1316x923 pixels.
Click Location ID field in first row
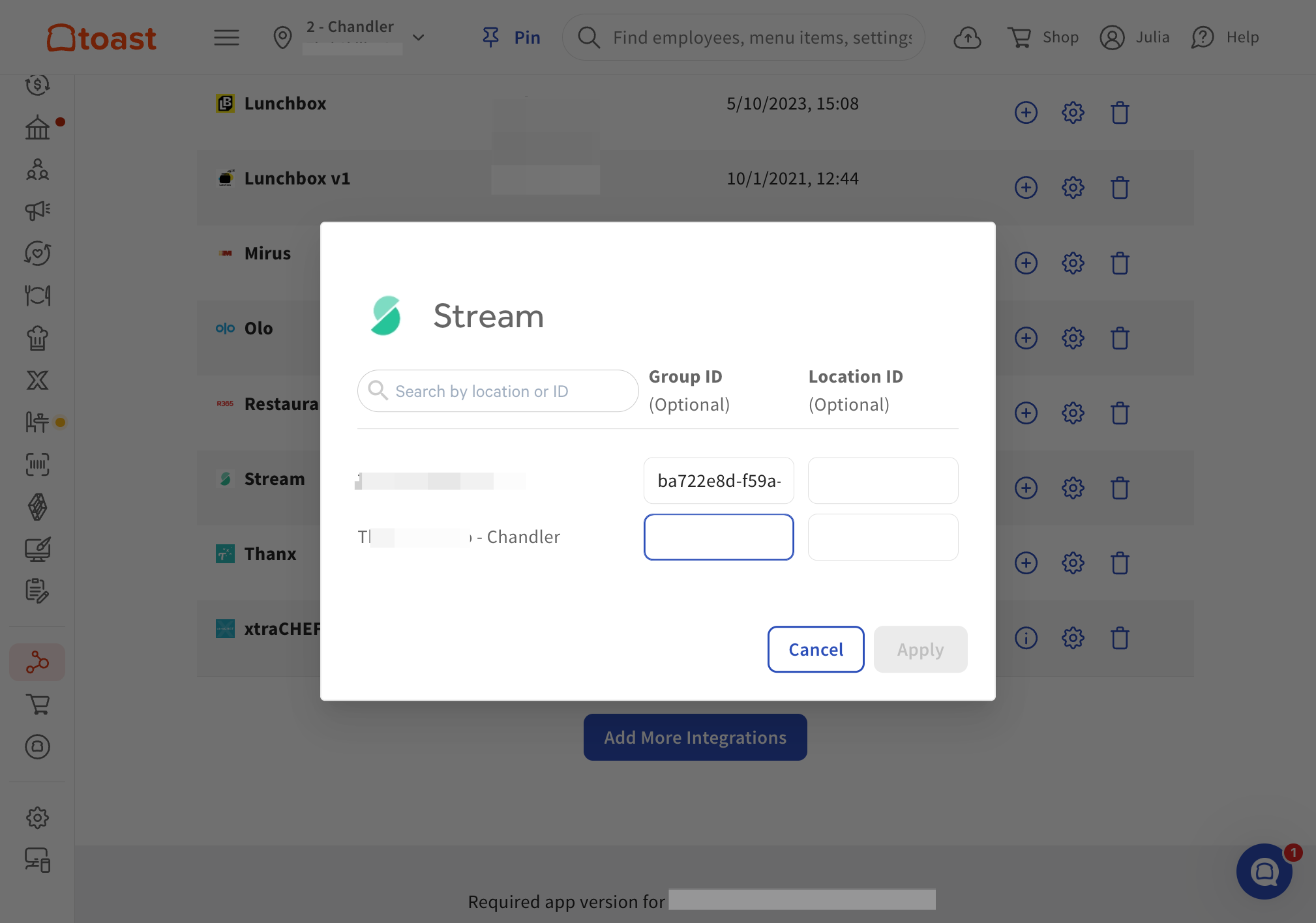coord(883,480)
